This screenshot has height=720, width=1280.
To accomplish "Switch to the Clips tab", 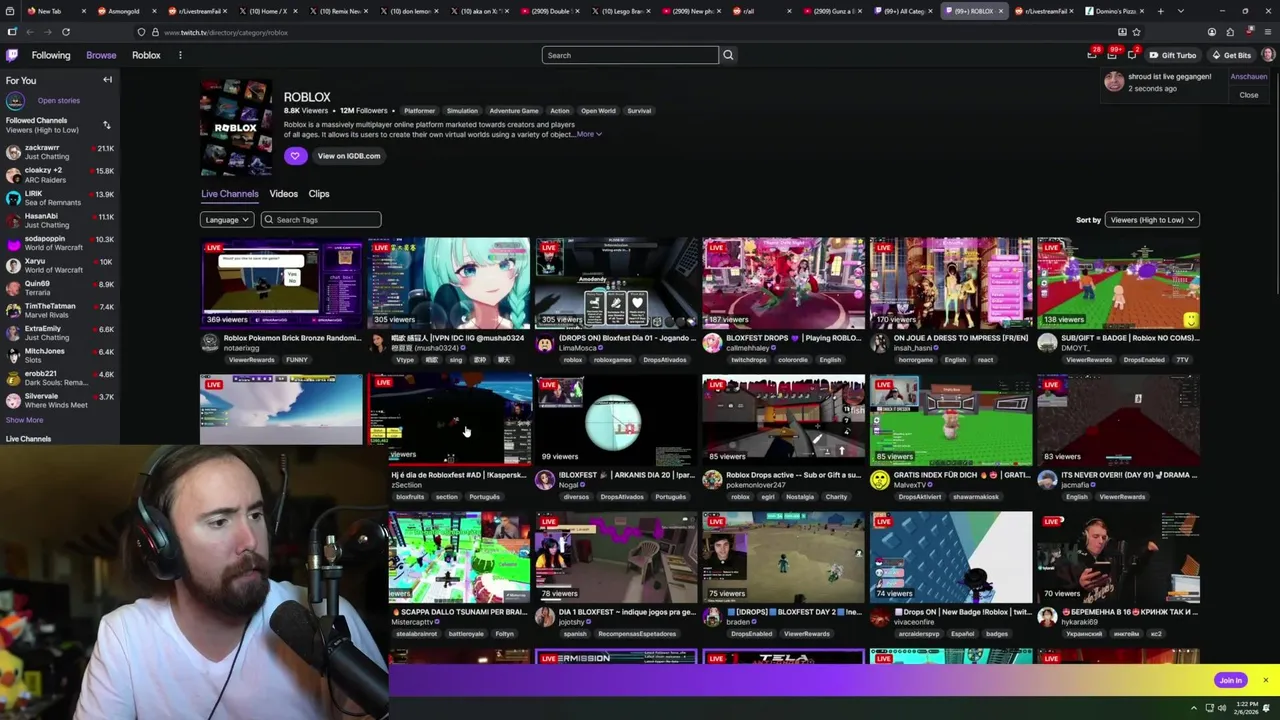I will 319,194.
